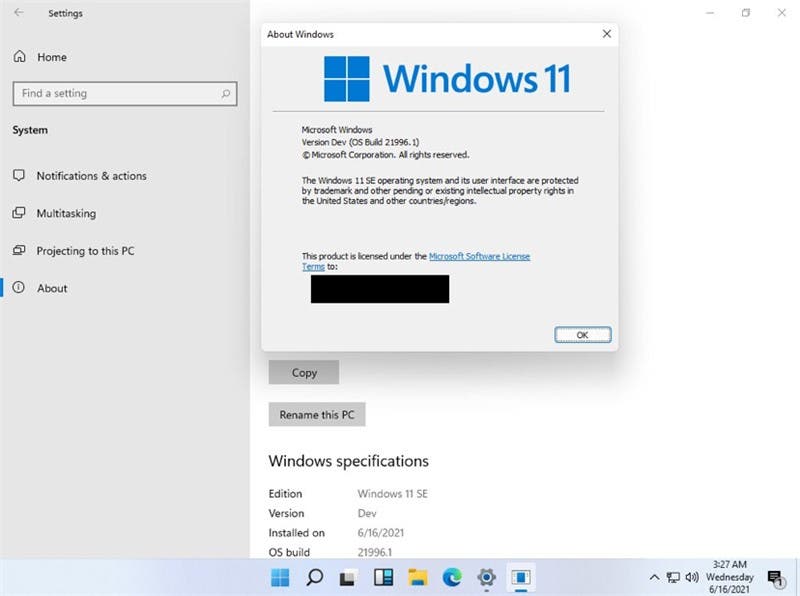Click the About info icon in the sidebar
The width and height of the screenshot is (800, 596).
tap(20, 288)
